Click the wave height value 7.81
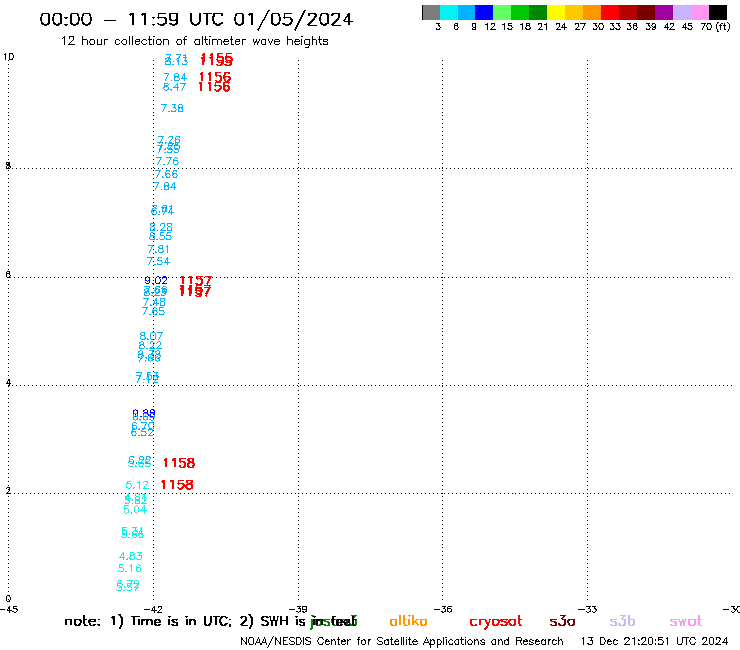Screen dimensions: 740x650 pos(159,249)
